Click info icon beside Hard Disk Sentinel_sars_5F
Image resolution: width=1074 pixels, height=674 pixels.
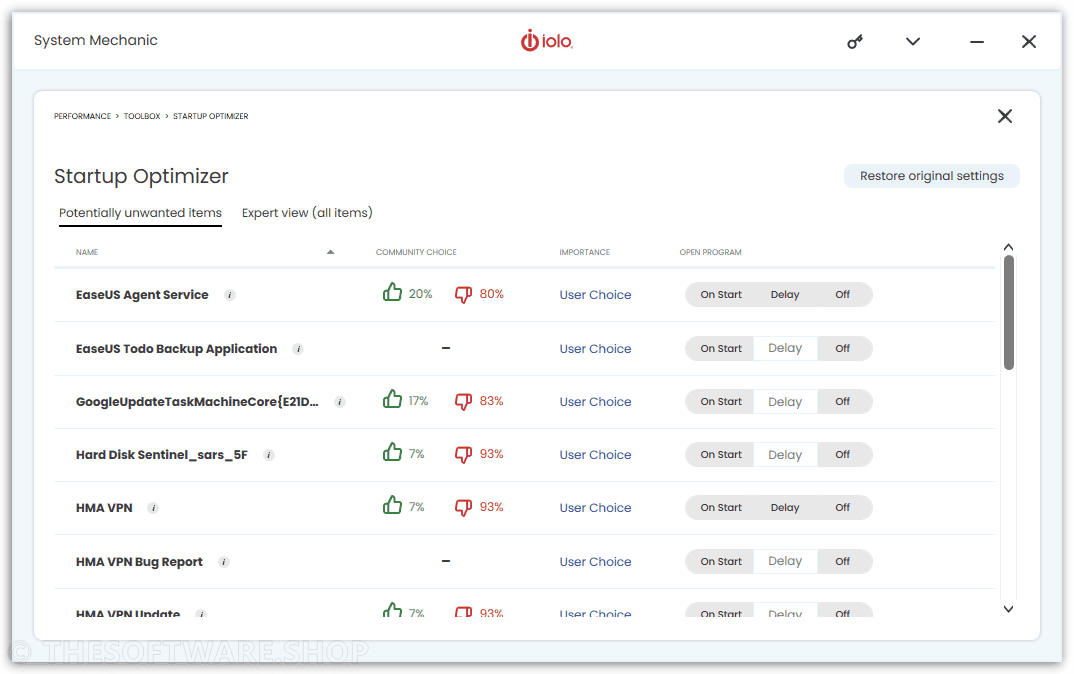click(269, 455)
